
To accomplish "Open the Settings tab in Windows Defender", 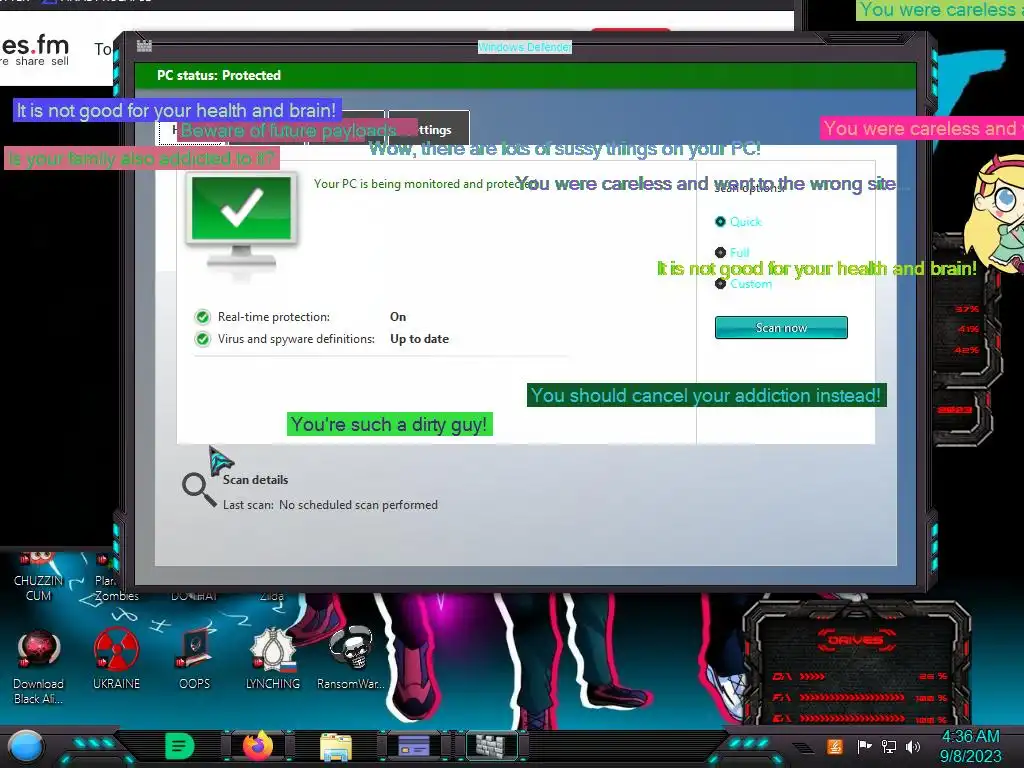I will point(429,129).
